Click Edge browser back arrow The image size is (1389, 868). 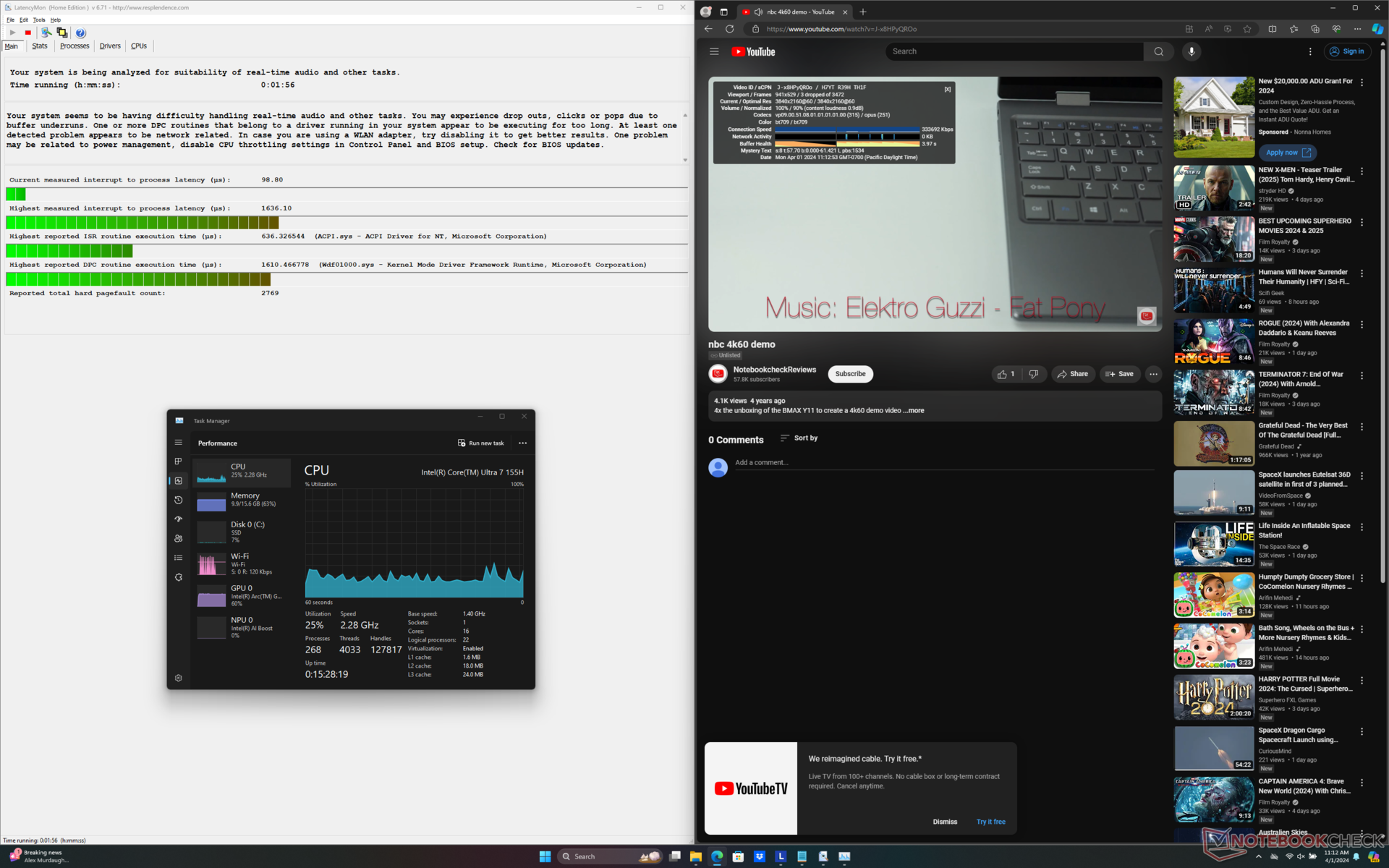click(x=708, y=29)
